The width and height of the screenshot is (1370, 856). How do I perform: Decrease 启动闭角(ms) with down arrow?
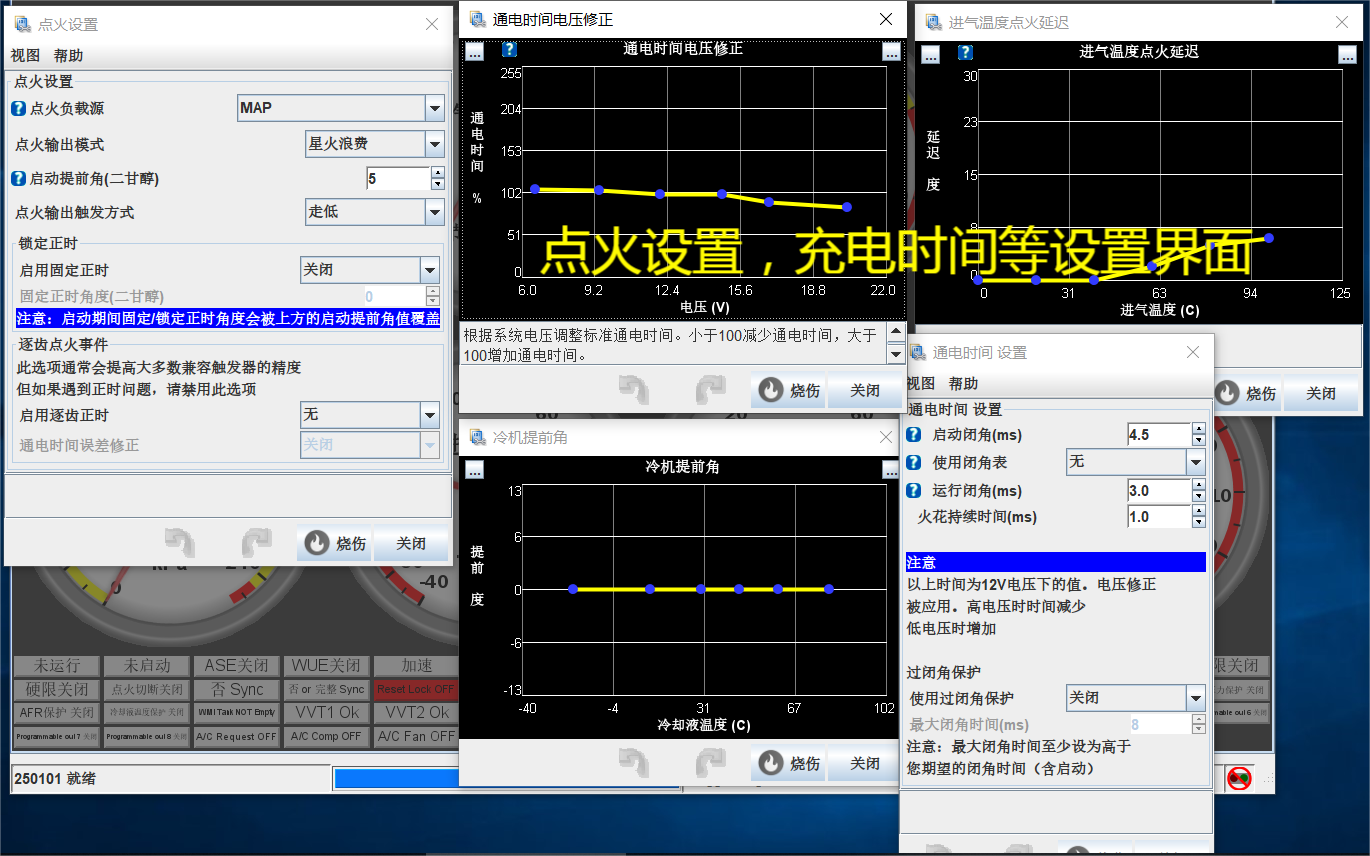point(1199,441)
